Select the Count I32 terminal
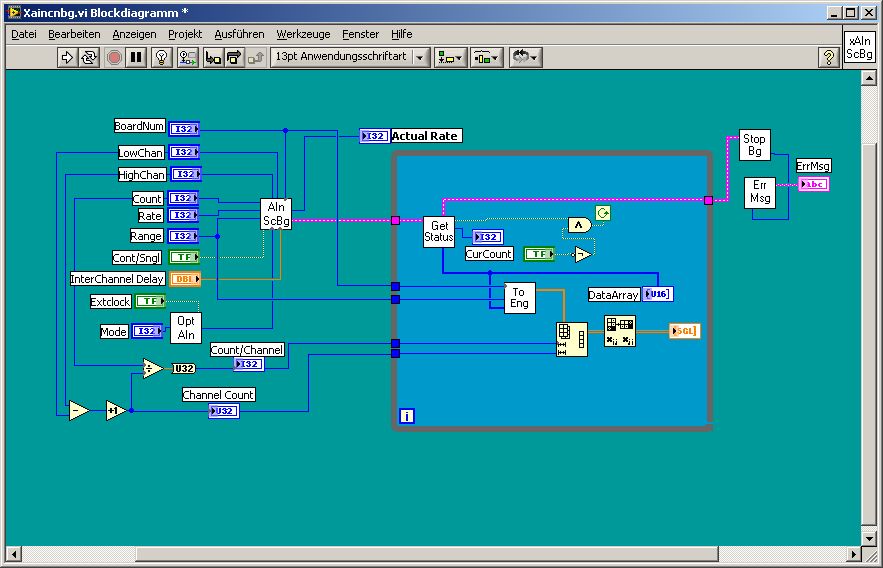 (x=183, y=198)
